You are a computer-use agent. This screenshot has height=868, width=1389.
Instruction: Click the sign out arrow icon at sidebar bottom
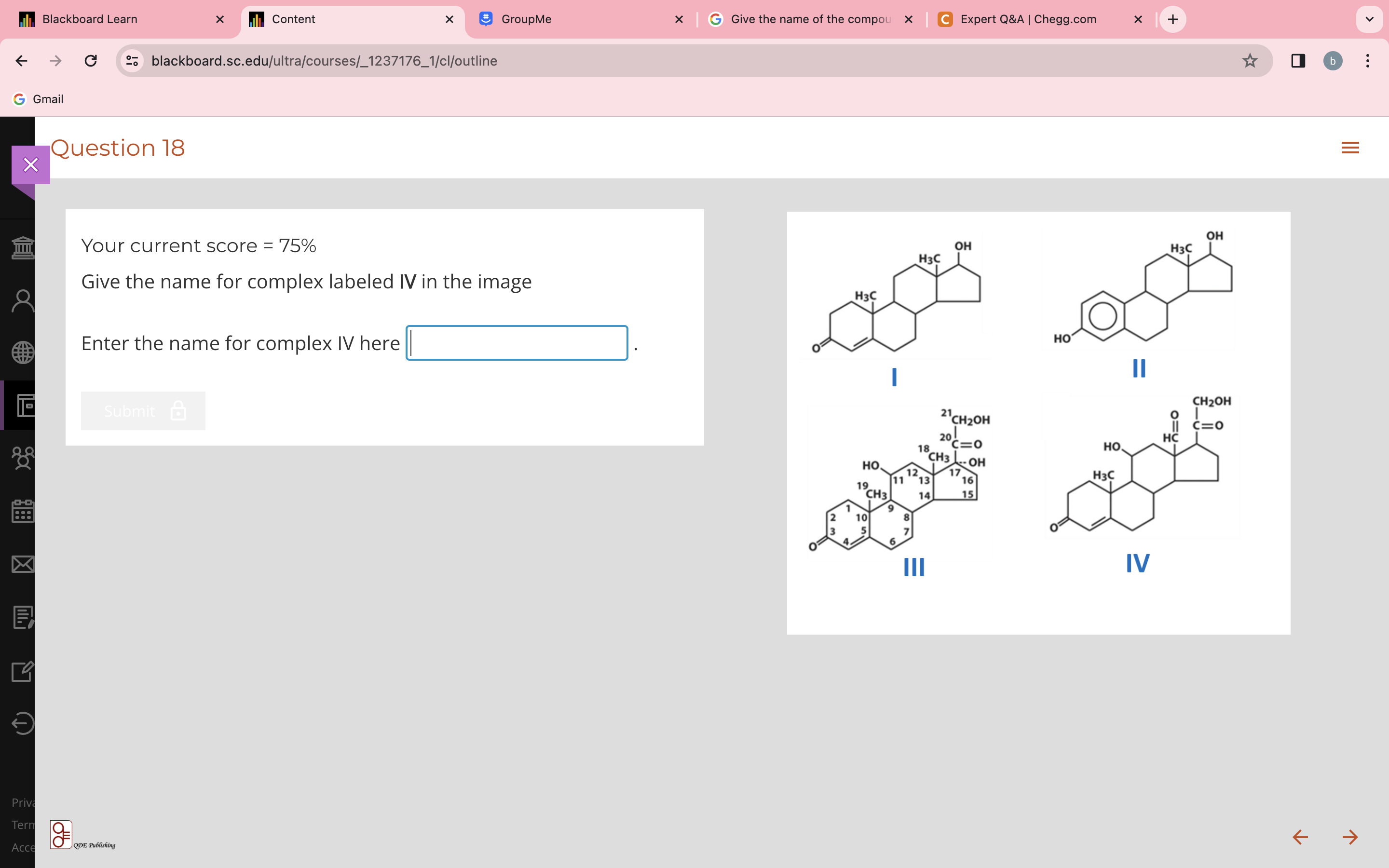(23, 723)
